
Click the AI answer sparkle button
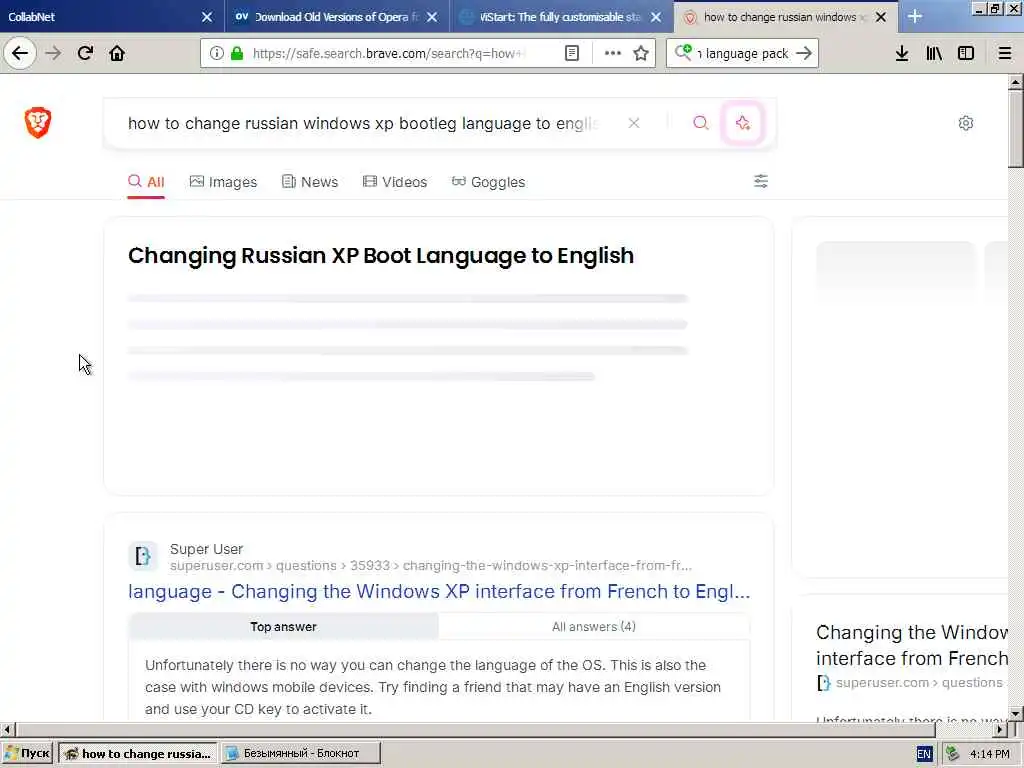743,123
